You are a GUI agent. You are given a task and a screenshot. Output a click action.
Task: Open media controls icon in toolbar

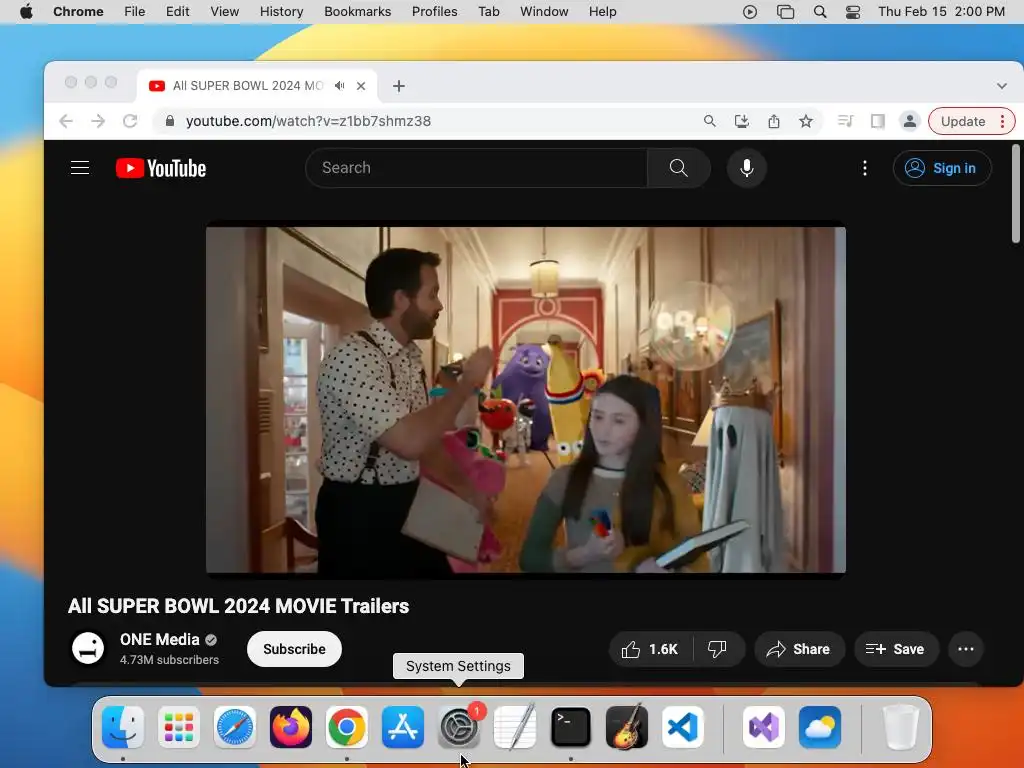(845, 121)
